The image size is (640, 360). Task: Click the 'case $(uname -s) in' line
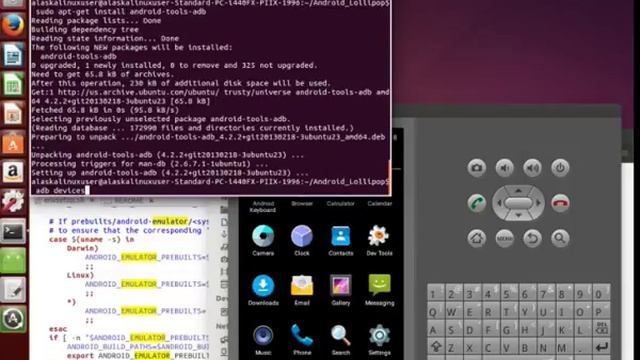(91, 240)
